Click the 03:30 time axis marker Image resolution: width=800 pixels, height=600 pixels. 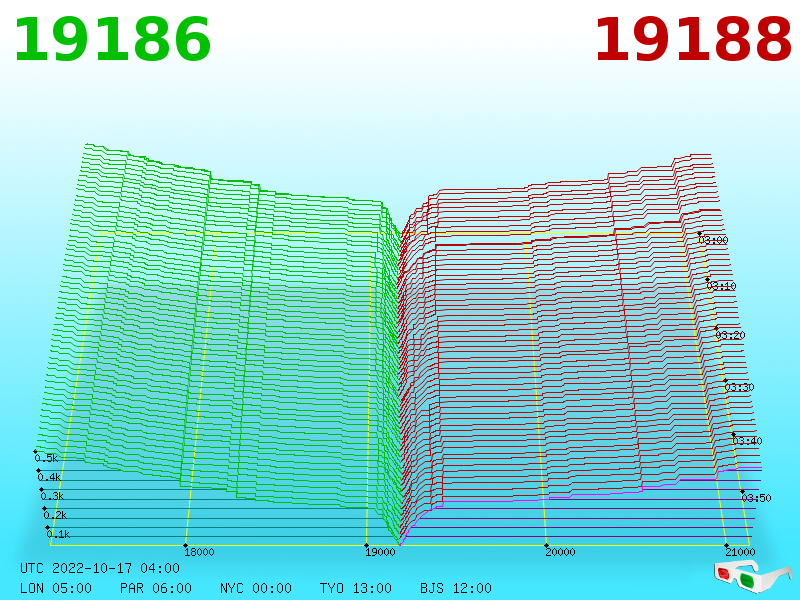(739, 387)
